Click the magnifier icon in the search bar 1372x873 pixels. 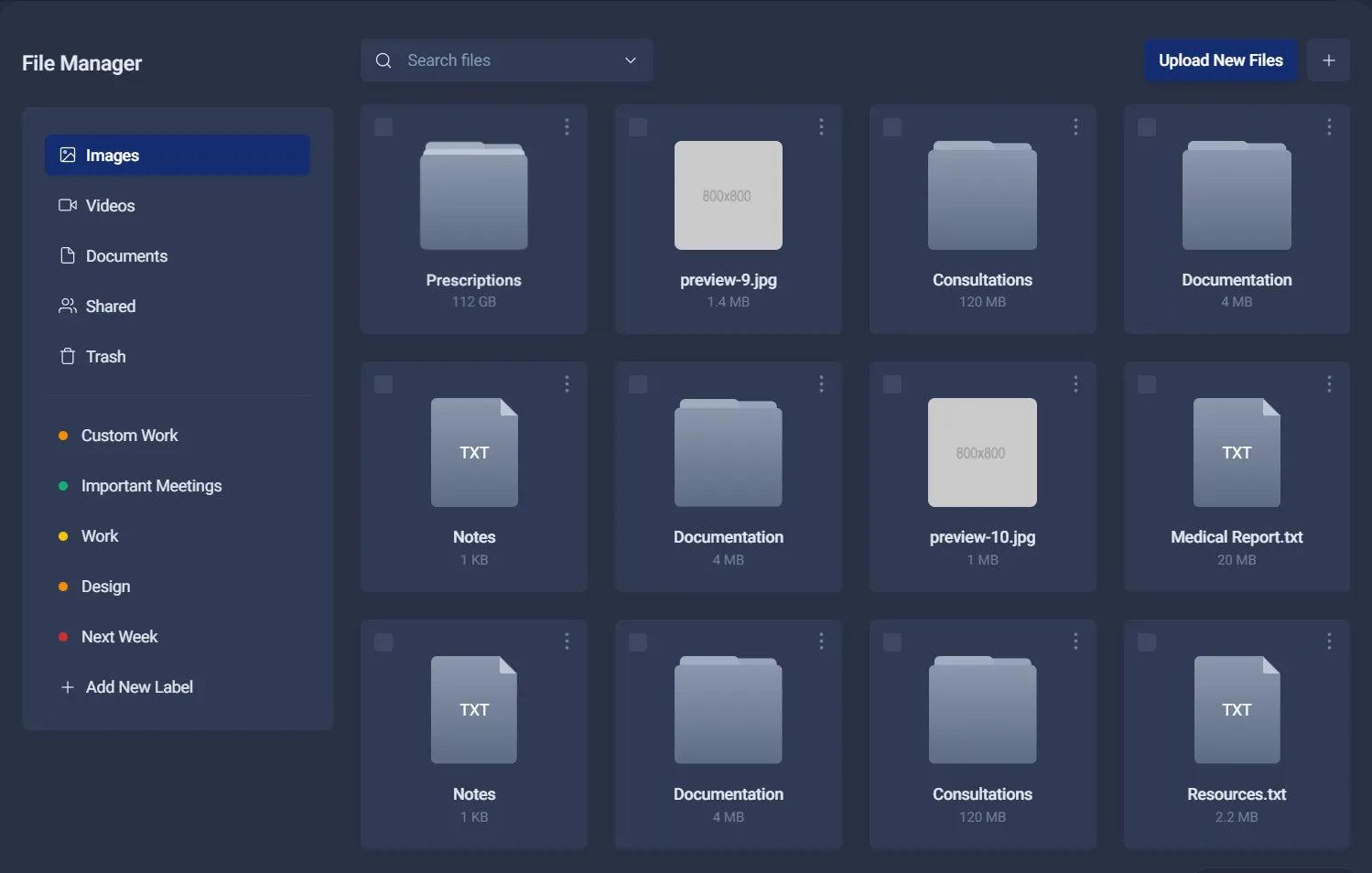384,60
